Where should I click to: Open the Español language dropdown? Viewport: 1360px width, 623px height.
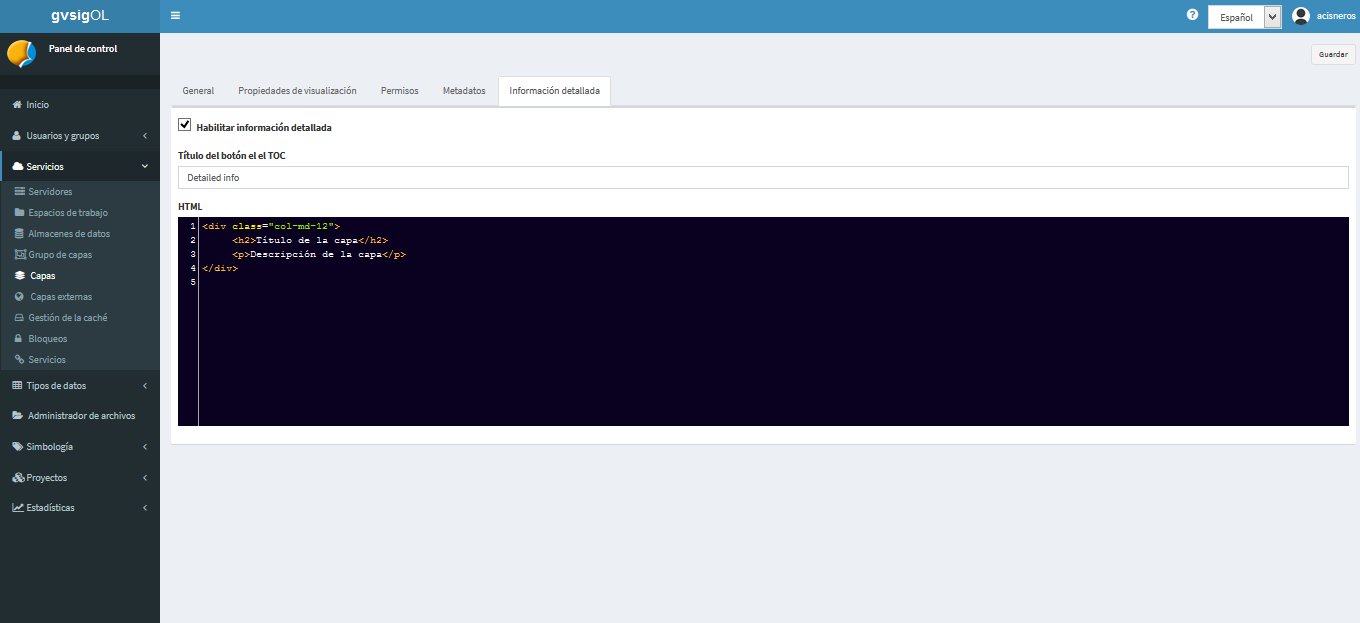[x=1244, y=17]
